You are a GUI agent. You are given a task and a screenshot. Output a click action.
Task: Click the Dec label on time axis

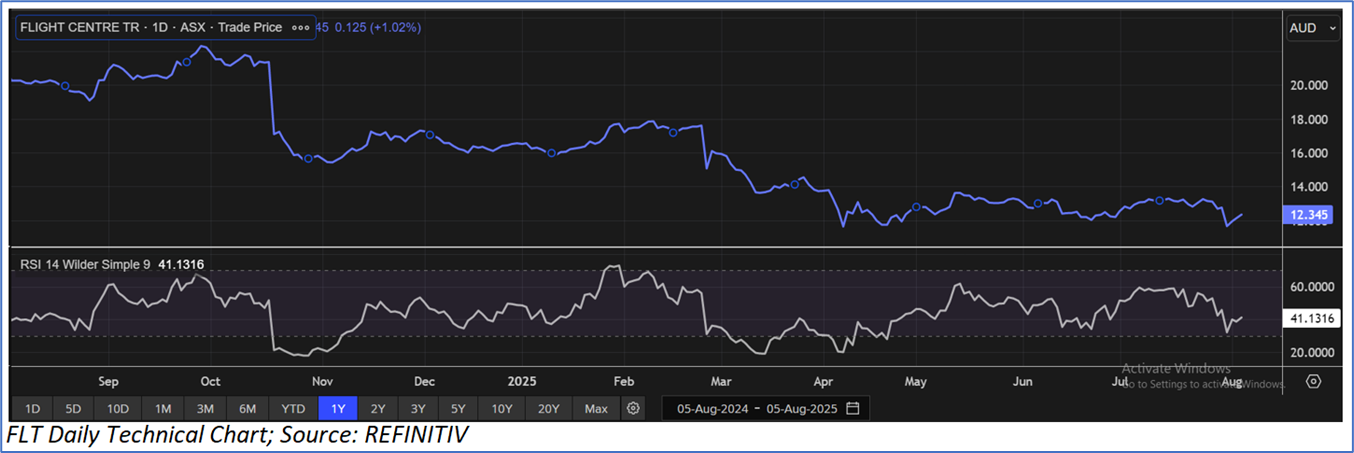point(424,381)
